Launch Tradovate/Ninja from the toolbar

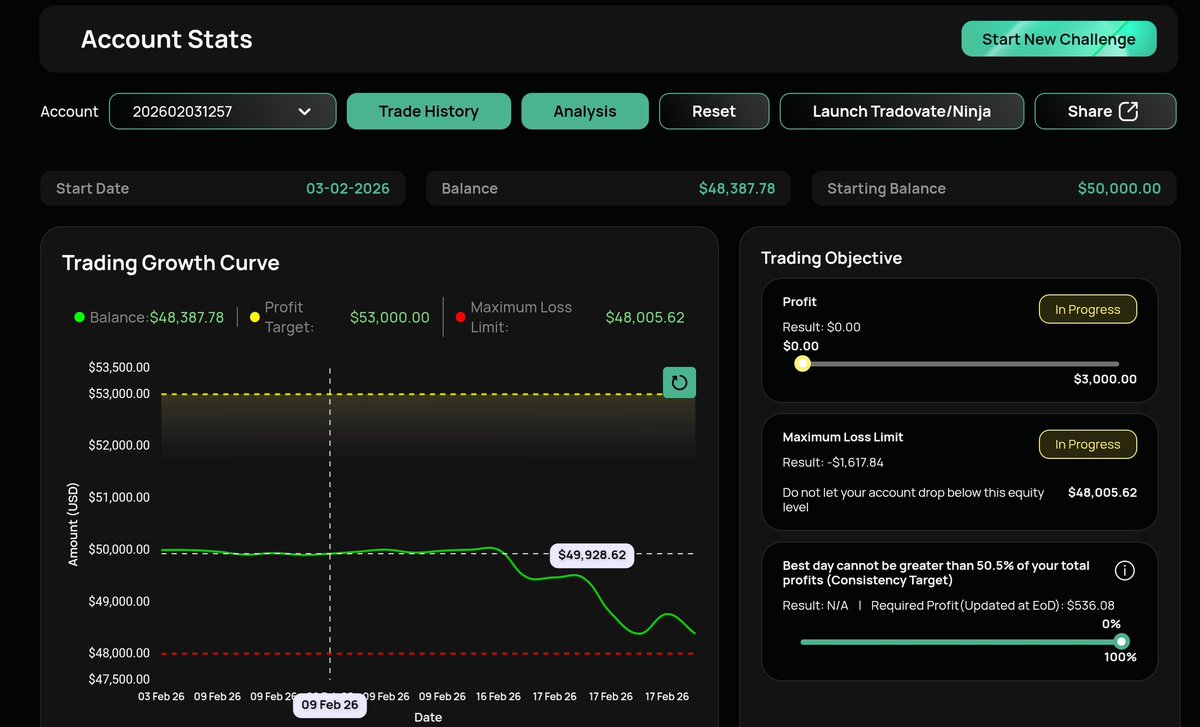pos(901,111)
